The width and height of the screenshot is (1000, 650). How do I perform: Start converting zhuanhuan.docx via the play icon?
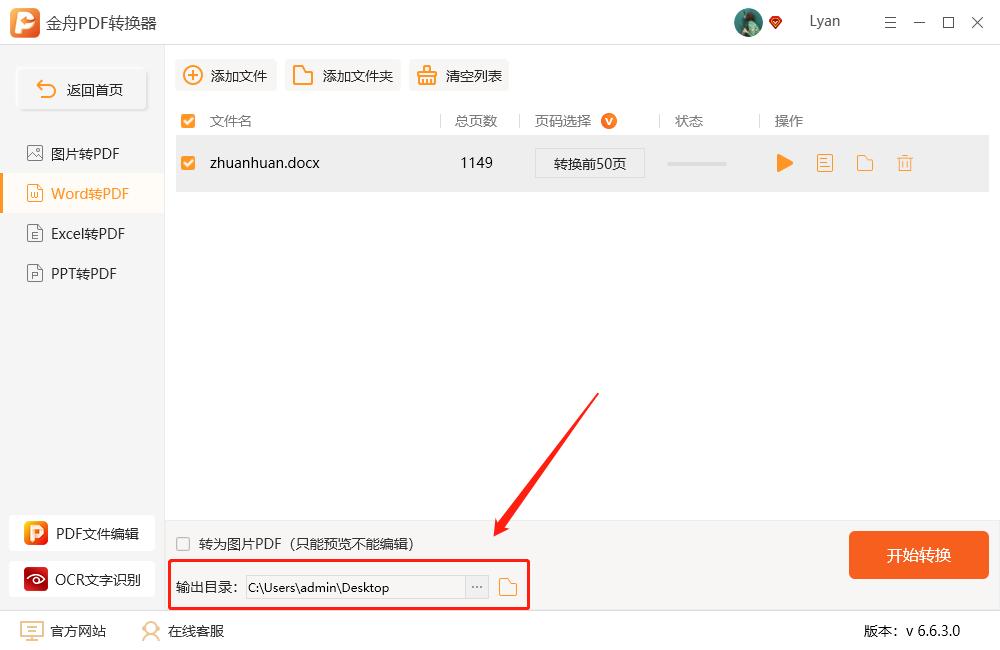click(785, 163)
